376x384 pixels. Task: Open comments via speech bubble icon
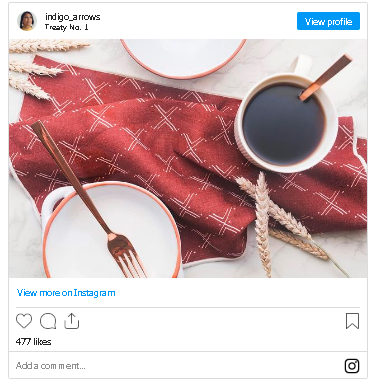click(x=48, y=321)
